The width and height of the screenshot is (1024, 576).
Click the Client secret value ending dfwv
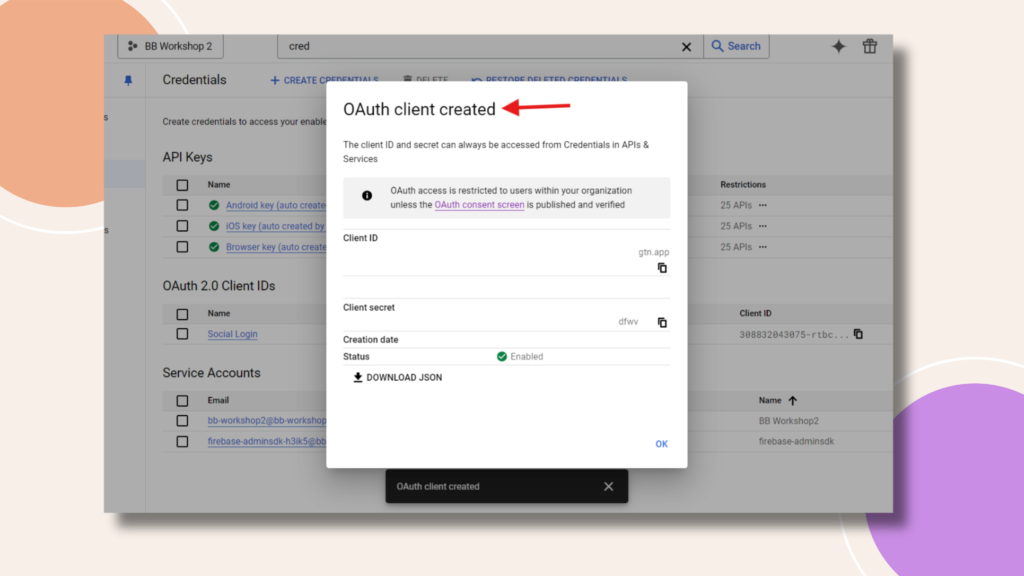coord(628,322)
